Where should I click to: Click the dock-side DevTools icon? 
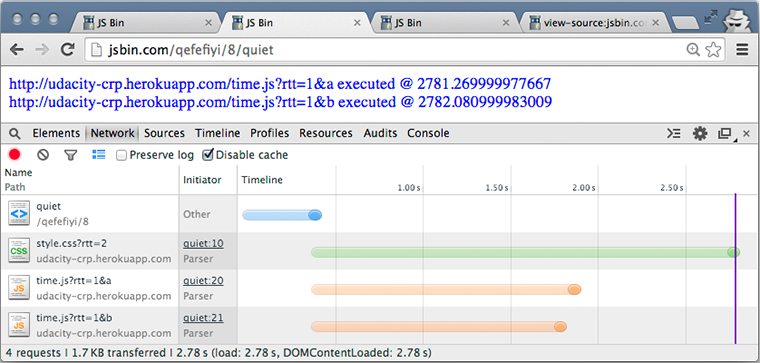725,134
